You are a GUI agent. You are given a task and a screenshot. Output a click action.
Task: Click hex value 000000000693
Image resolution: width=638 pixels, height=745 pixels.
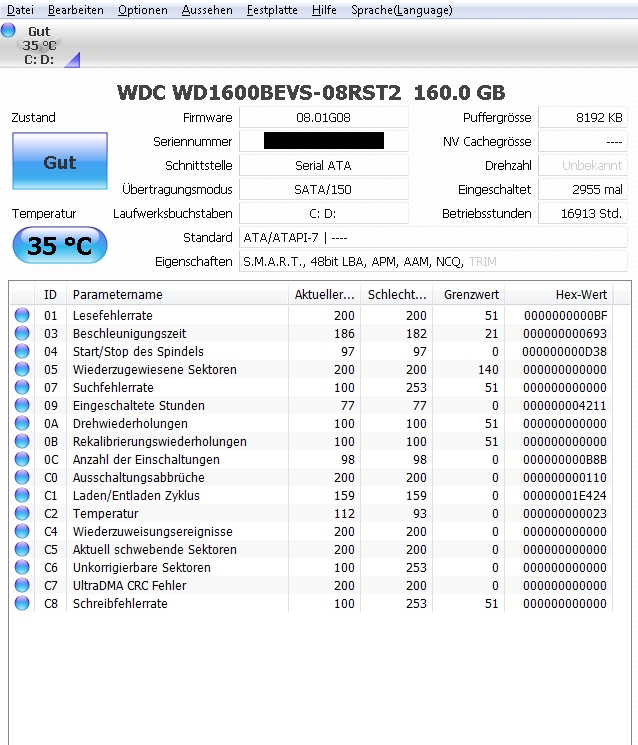[565, 334]
